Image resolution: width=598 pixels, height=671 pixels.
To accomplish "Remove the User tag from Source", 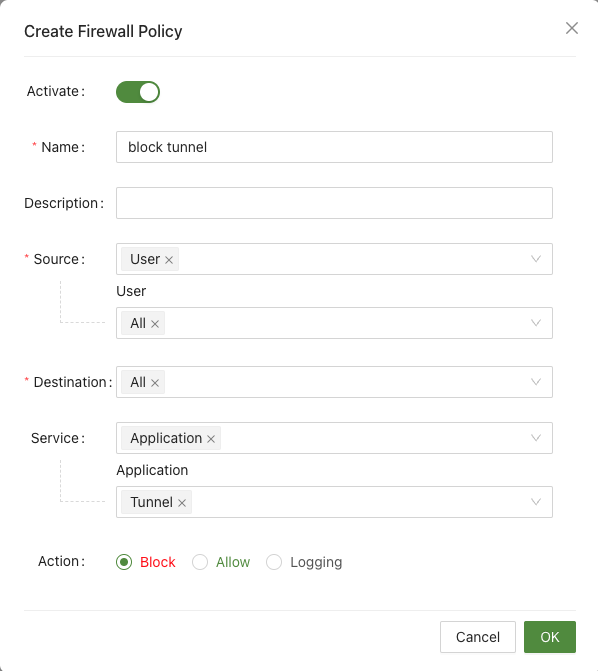I will coord(169,260).
